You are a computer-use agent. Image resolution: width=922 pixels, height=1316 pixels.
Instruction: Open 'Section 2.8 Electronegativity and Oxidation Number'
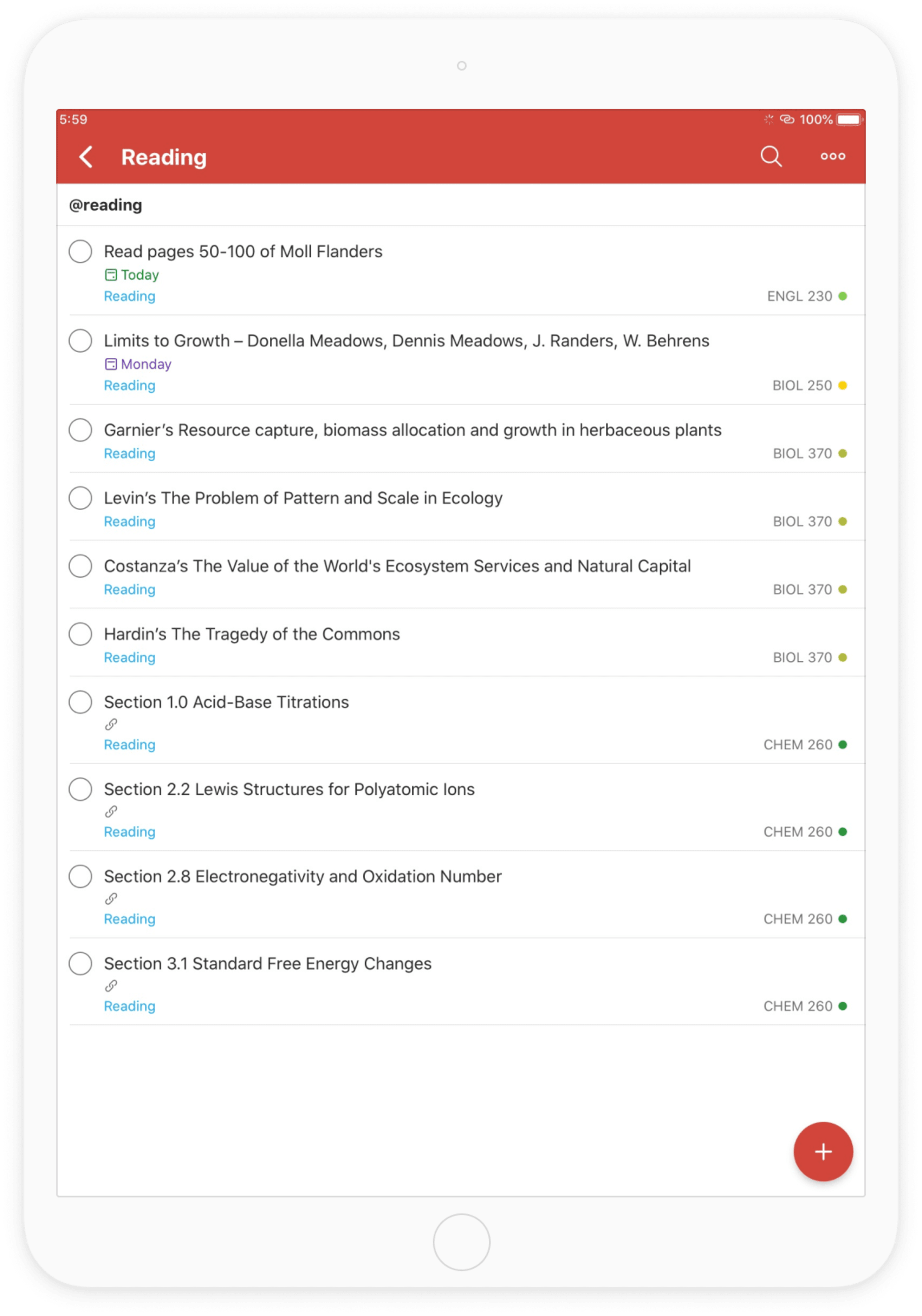coord(303,876)
